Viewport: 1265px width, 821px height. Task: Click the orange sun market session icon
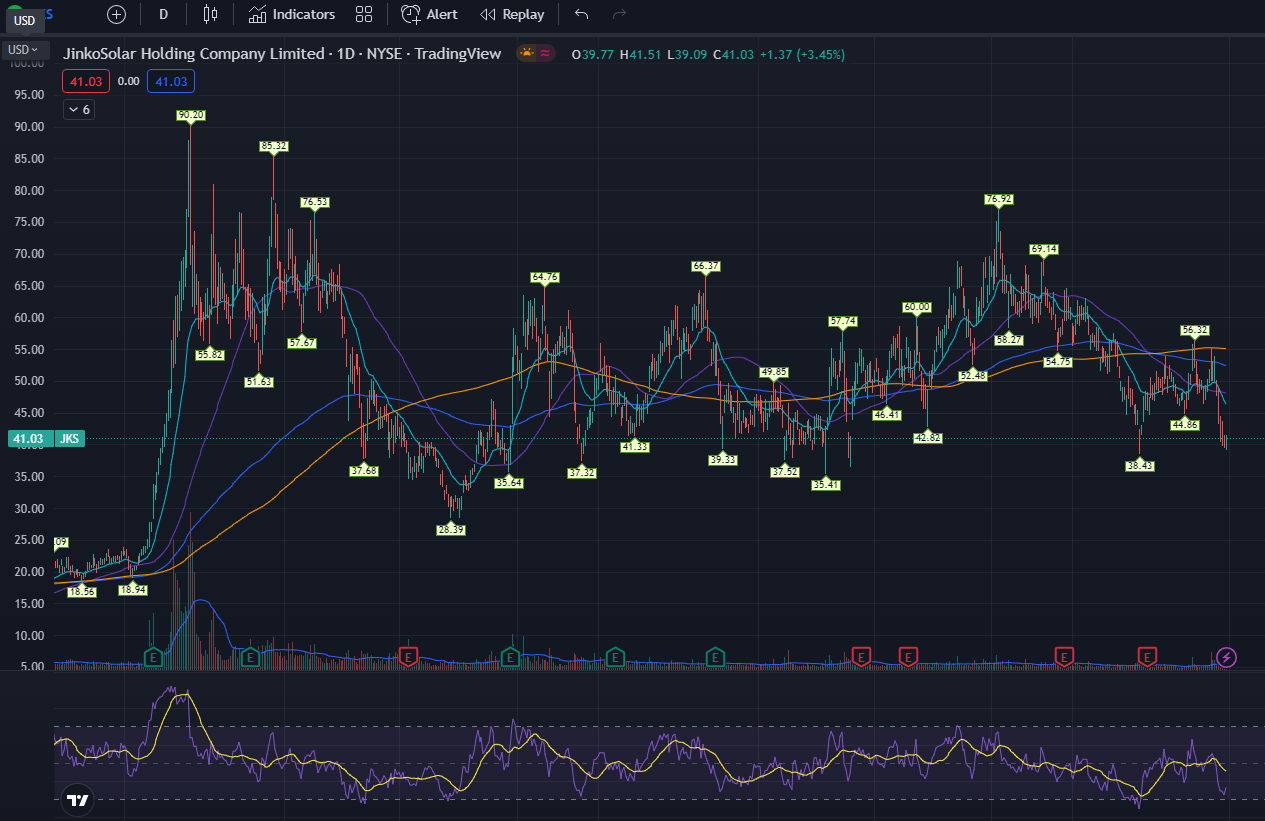527,54
